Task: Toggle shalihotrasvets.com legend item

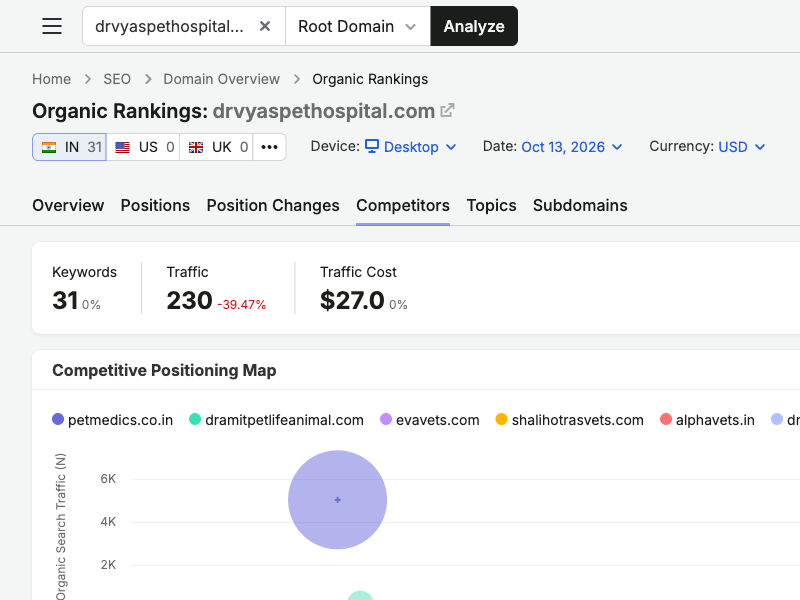Action: pos(569,420)
